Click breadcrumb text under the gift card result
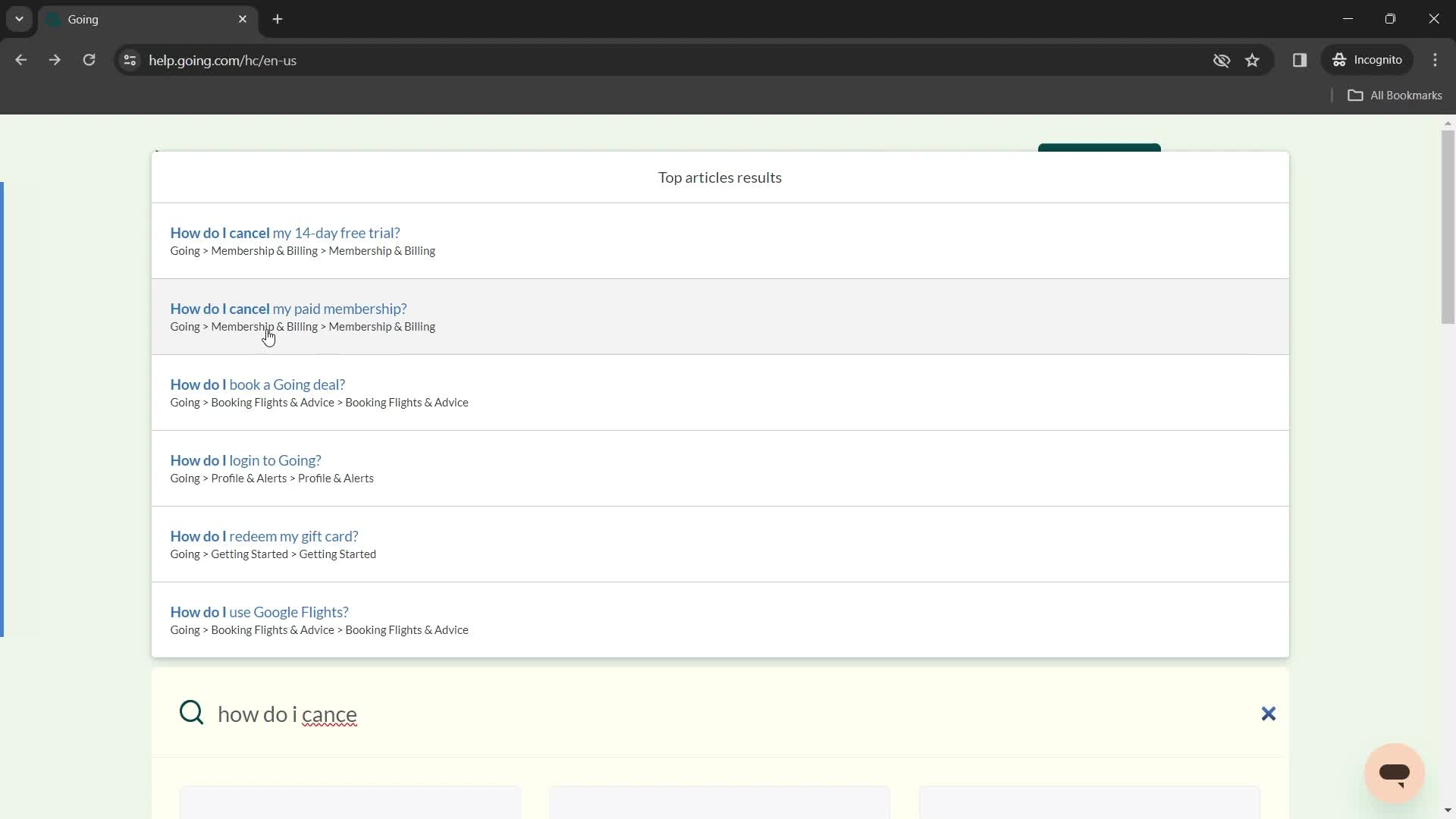Screen dimensions: 1456x819 tap(273, 554)
